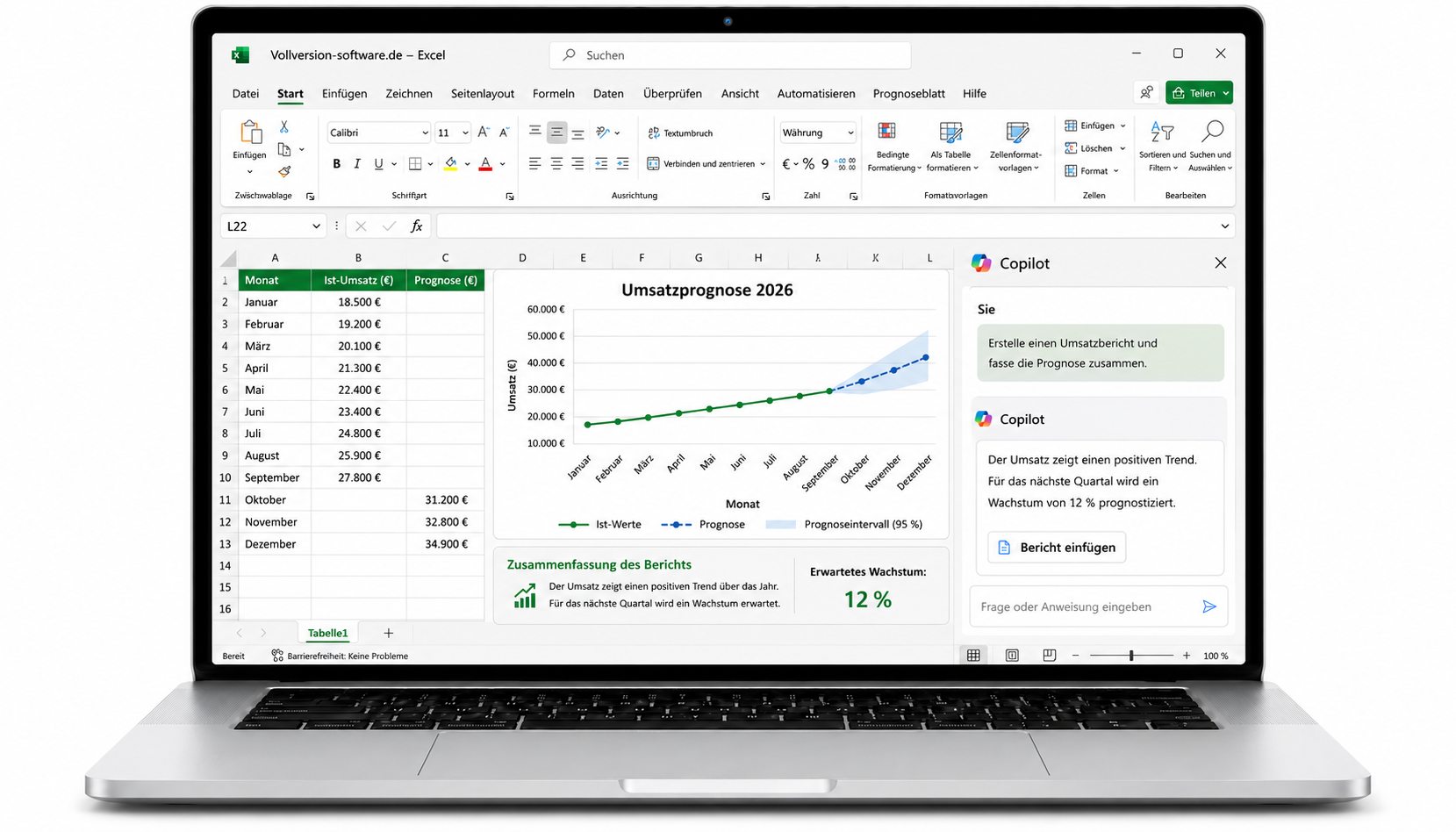
Task: Select the Format Painter brush icon
Action: [284, 171]
